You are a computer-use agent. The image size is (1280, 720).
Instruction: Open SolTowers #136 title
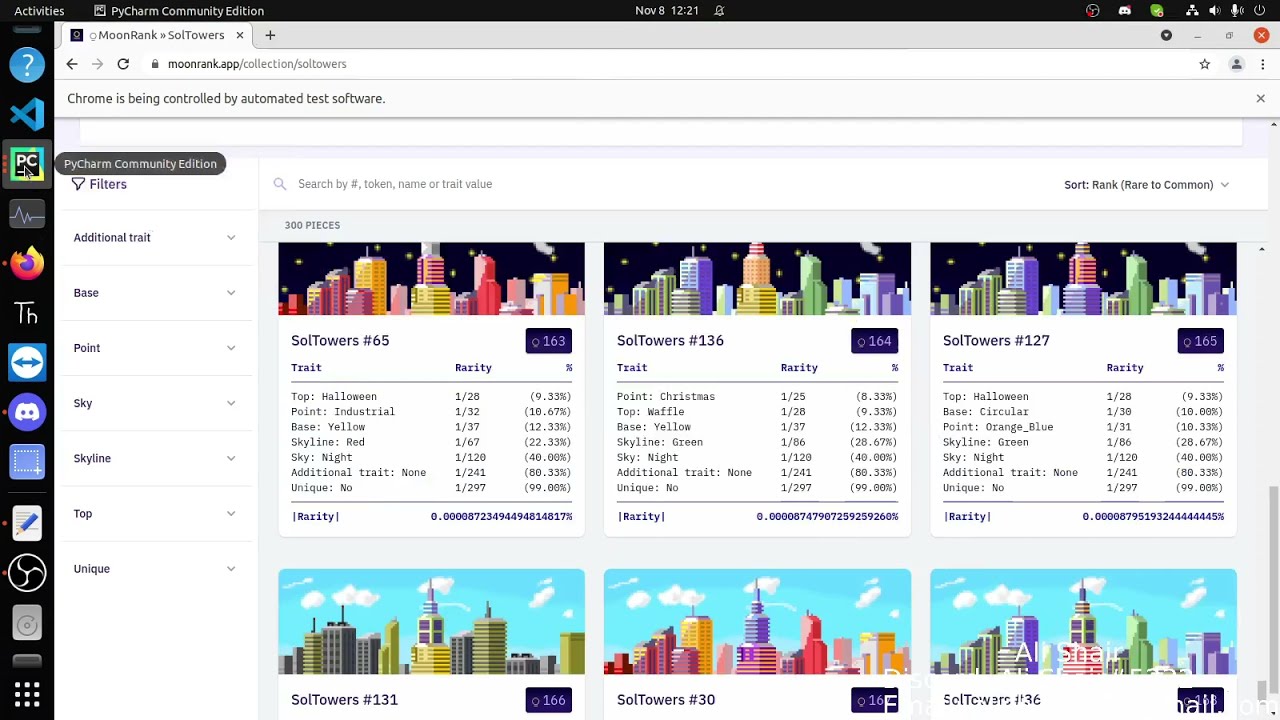[x=670, y=340]
